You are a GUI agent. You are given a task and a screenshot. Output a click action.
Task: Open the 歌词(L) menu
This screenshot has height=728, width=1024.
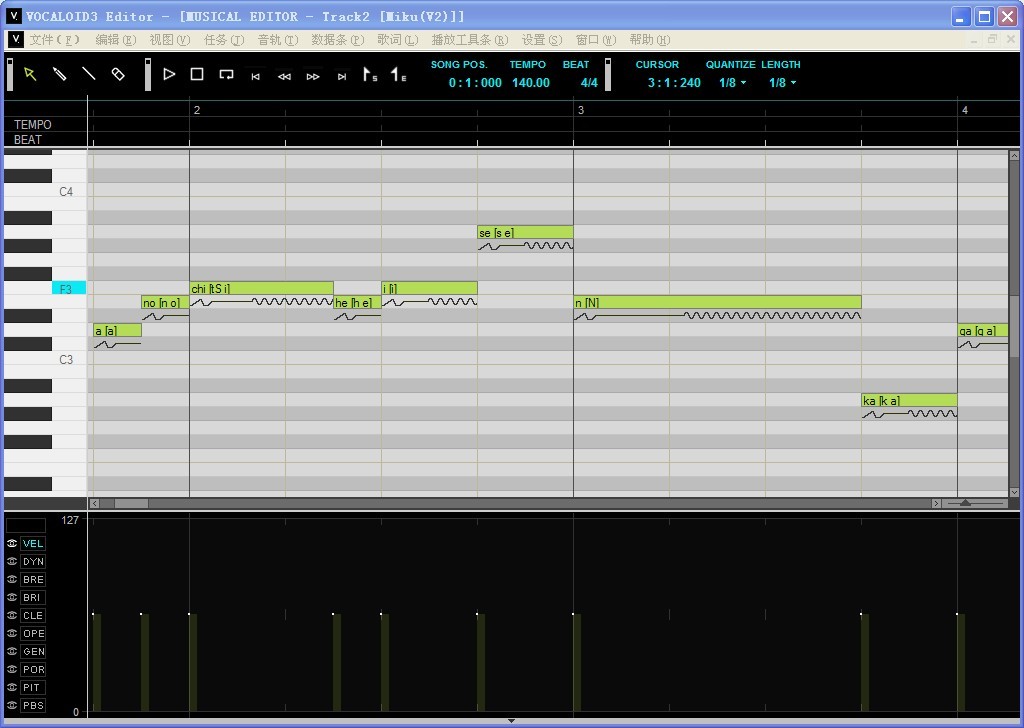coord(397,40)
